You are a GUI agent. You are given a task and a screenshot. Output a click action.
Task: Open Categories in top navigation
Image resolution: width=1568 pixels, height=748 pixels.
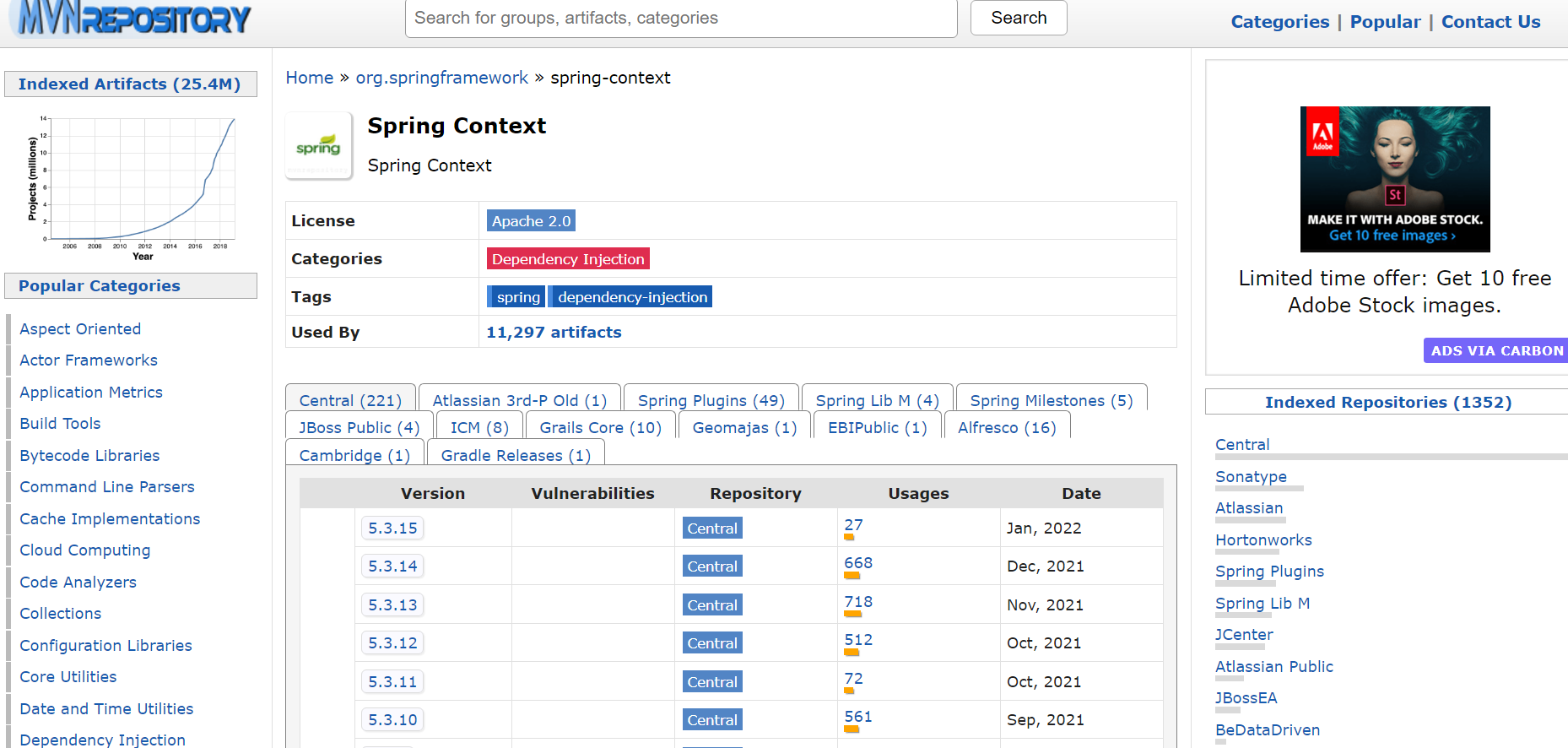coord(1279,22)
